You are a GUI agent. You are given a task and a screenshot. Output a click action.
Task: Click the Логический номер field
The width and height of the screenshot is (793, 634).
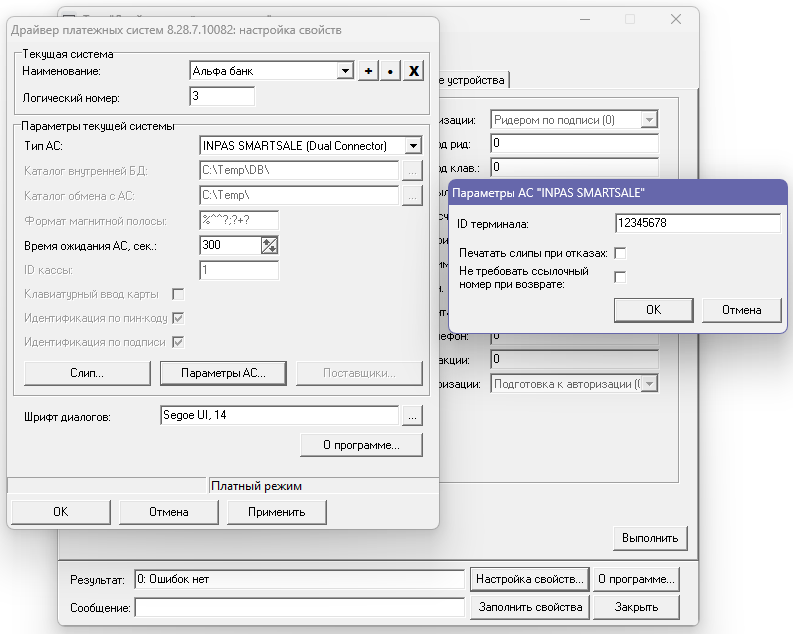222,96
